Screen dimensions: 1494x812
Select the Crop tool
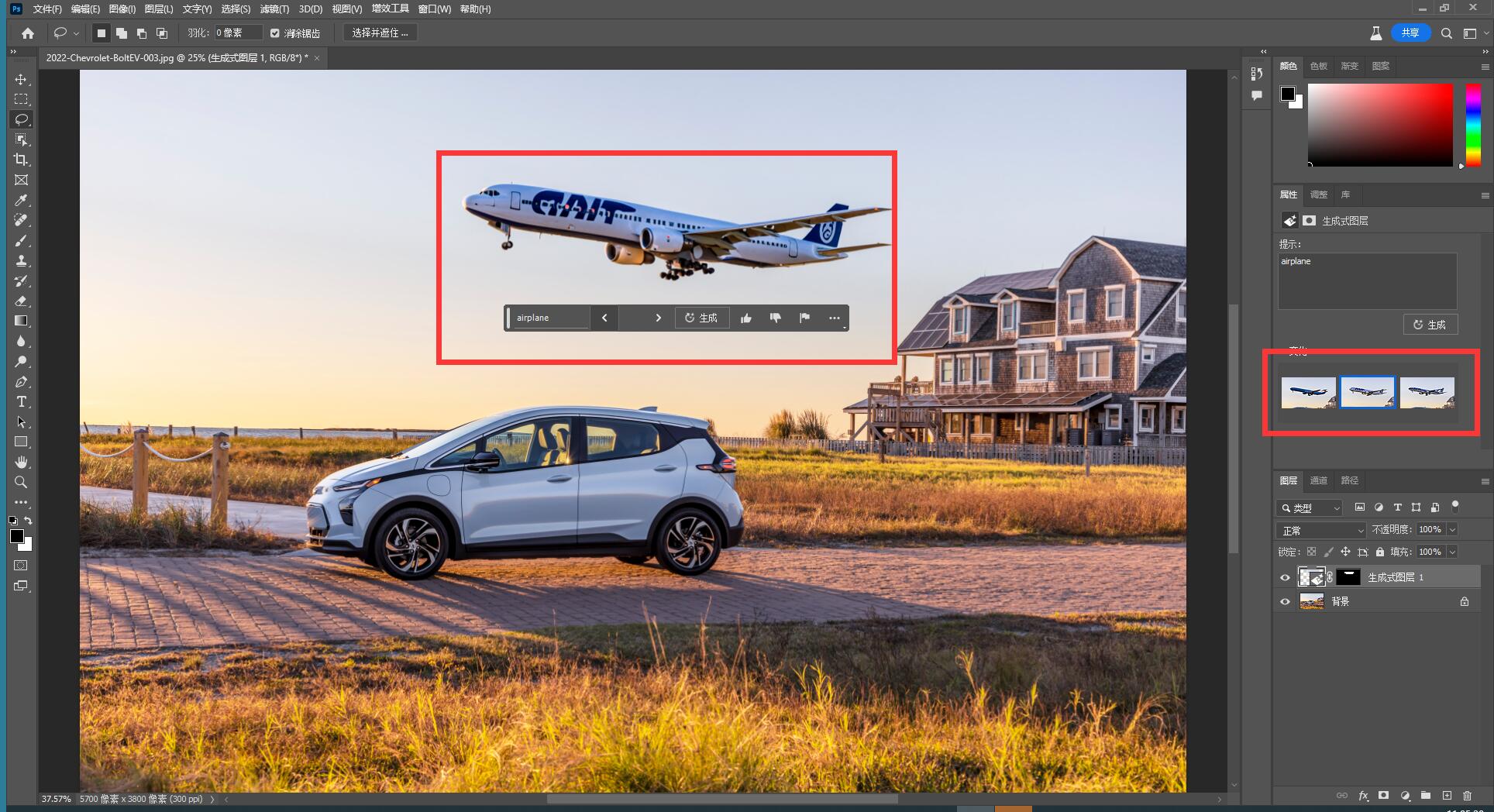21,160
